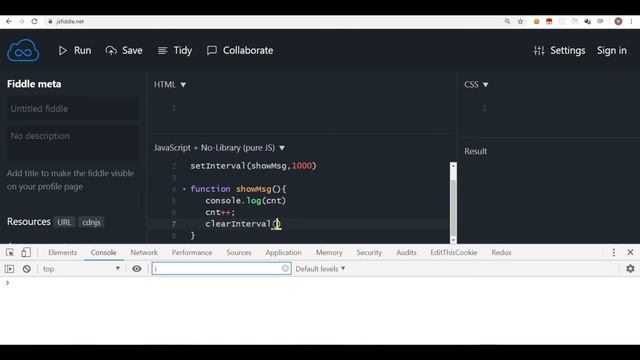
Task: Go forward in the browser
Action: [x=22, y=21]
